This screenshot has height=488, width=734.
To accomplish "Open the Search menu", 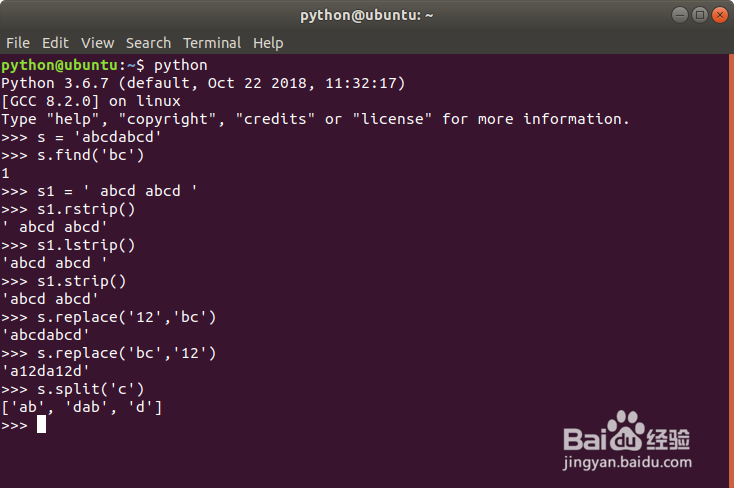I will (x=148, y=43).
